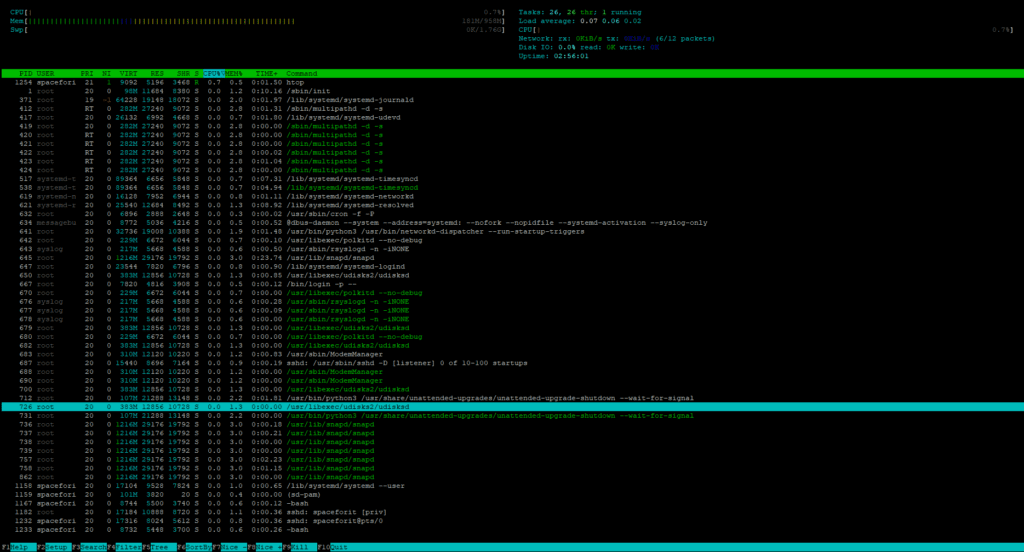Select the sshd listener row PID 687
Viewport: 1024px width, 552px height.
(512, 363)
